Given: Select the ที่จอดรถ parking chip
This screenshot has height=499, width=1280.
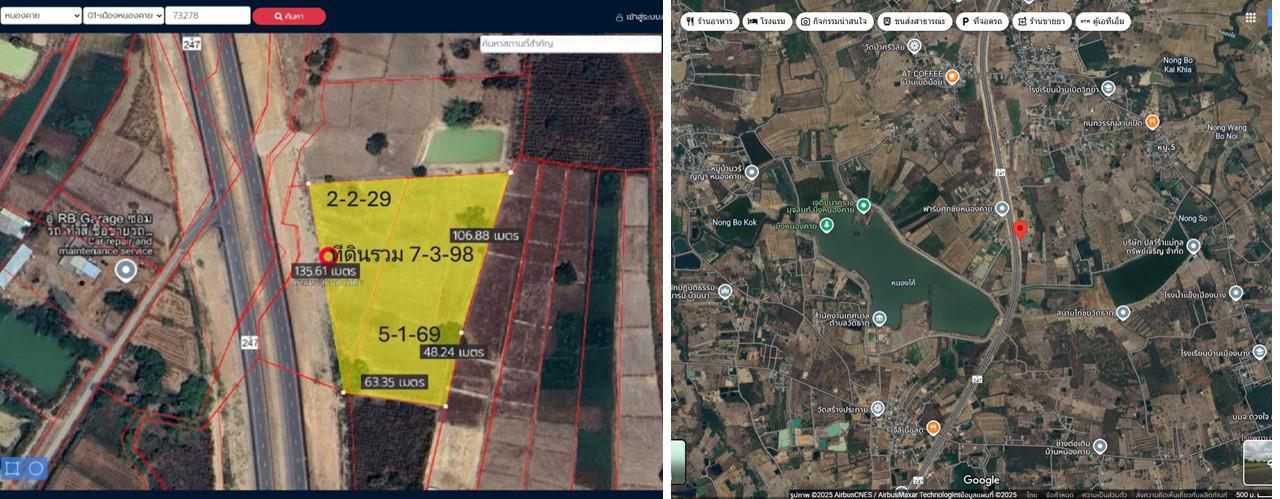Looking at the screenshot, I should pyautogui.click(x=982, y=21).
